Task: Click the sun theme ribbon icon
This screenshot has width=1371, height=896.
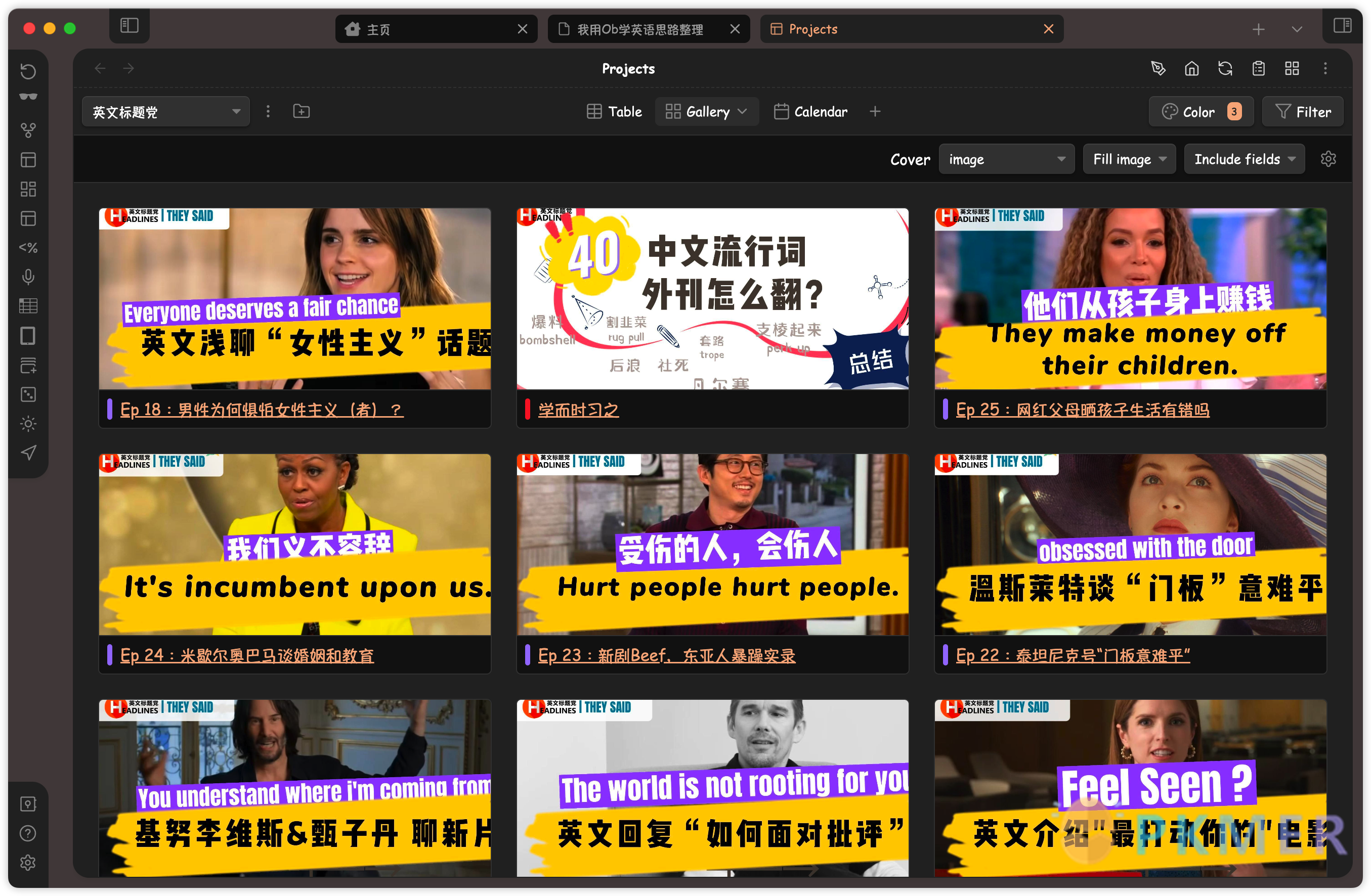Action: (28, 424)
